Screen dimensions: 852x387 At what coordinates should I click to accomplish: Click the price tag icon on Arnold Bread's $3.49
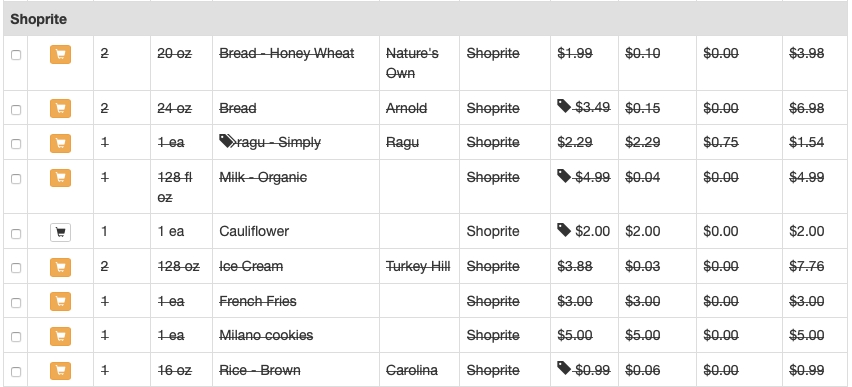(564, 106)
